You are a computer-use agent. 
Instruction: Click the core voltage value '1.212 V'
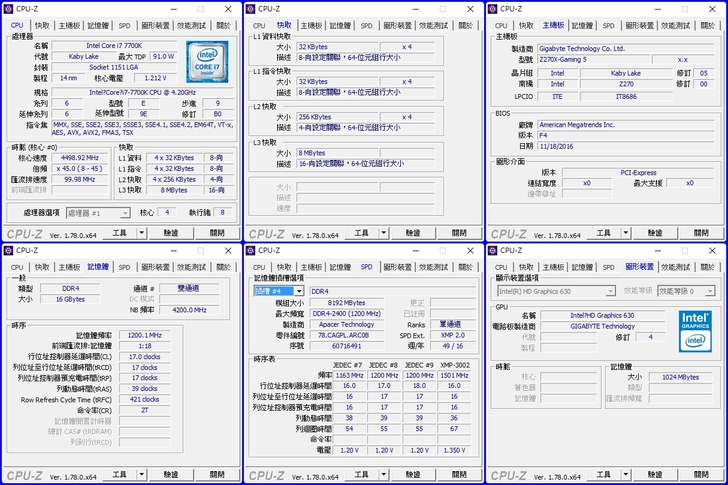(156, 78)
